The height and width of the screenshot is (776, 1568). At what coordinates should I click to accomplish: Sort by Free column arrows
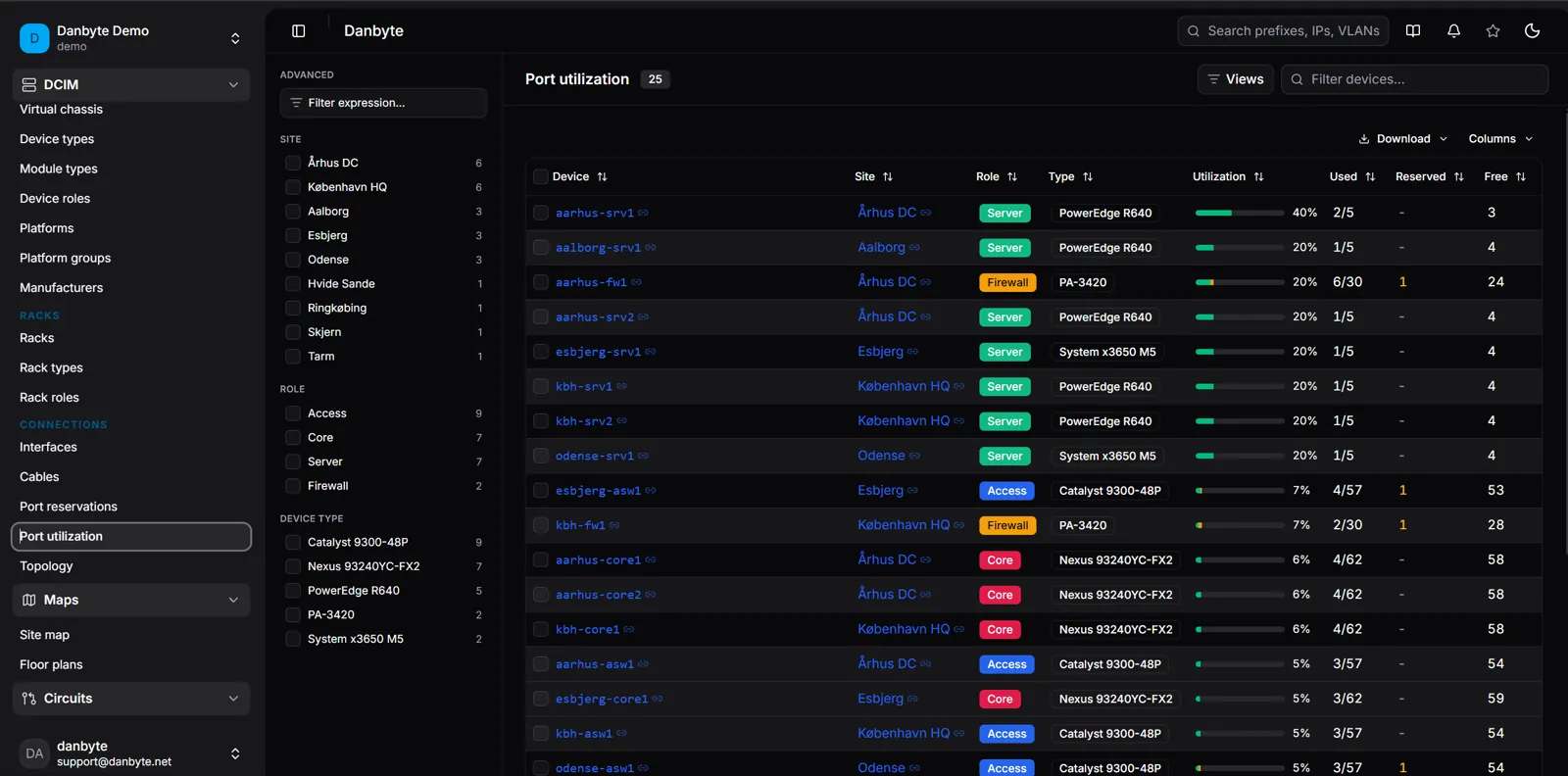click(1521, 176)
